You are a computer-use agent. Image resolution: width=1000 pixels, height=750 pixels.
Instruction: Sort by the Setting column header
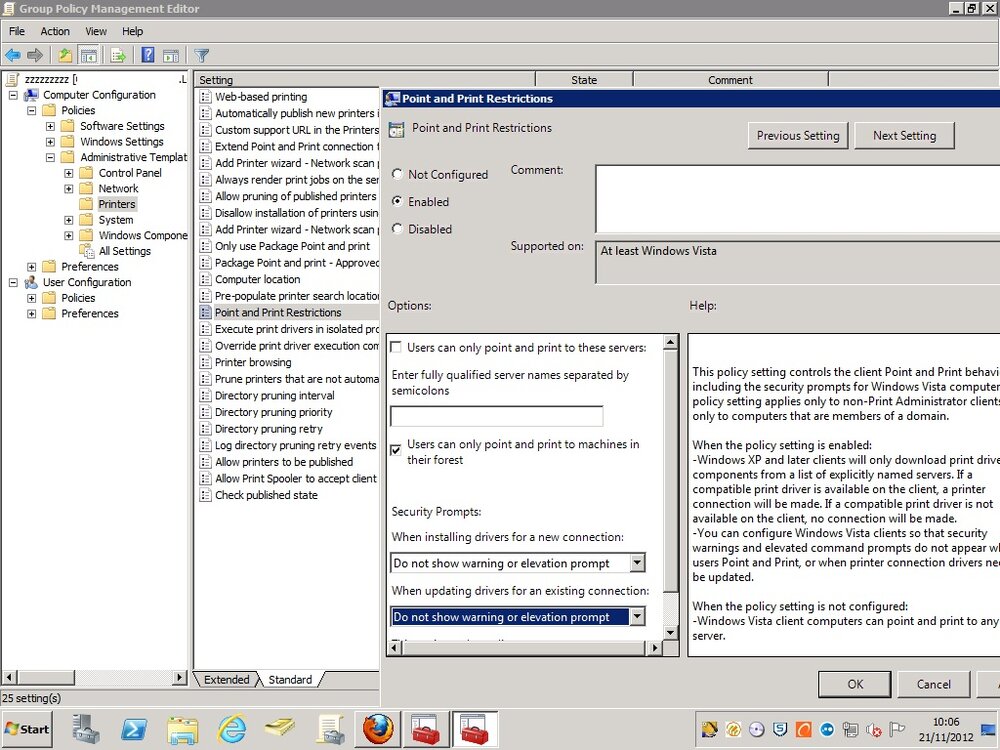click(364, 80)
